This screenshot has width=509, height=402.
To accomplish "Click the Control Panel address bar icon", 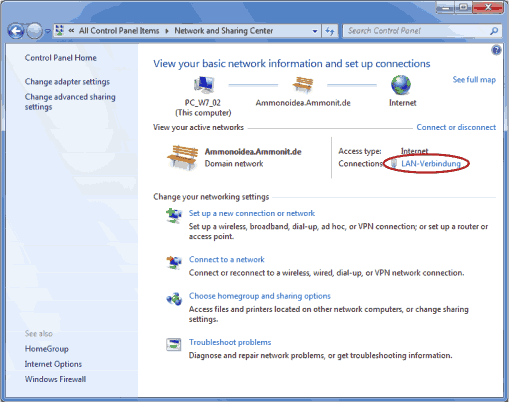I will (60, 30).
